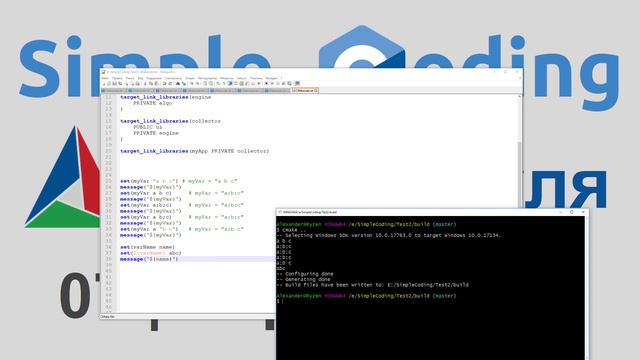
Task: Click the Open file icon in Notepad++ toolbar
Action: click(x=109, y=83)
